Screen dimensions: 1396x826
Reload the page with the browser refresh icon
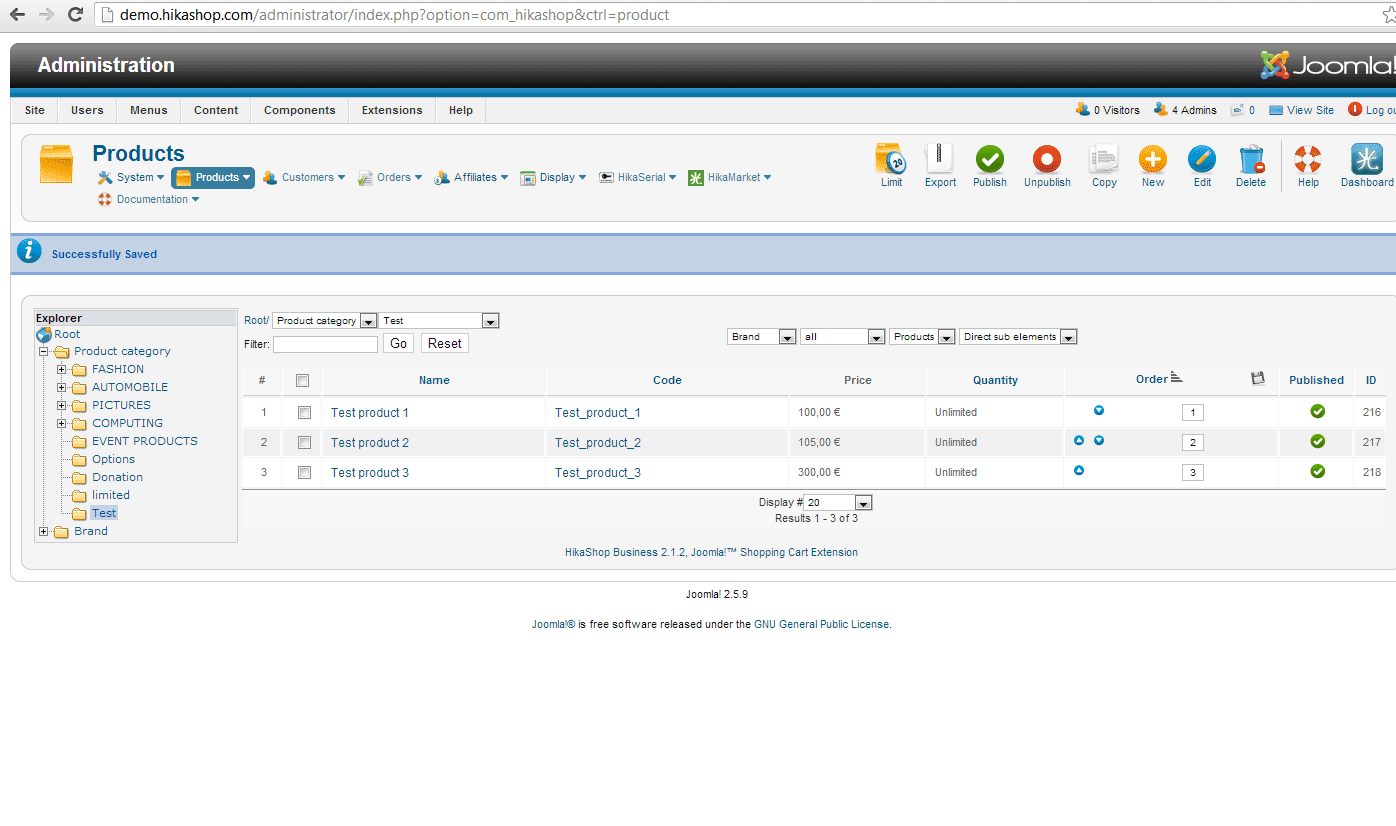point(75,15)
